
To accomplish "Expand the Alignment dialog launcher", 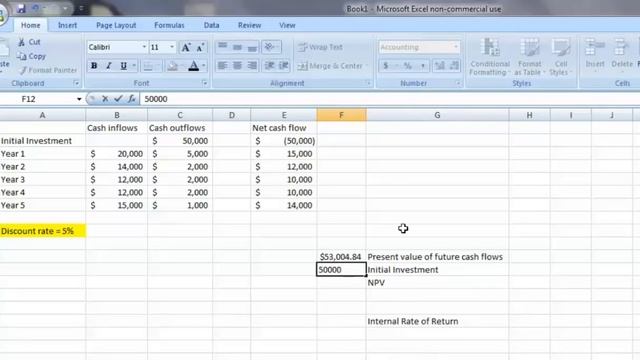I will [x=368, y=83].
